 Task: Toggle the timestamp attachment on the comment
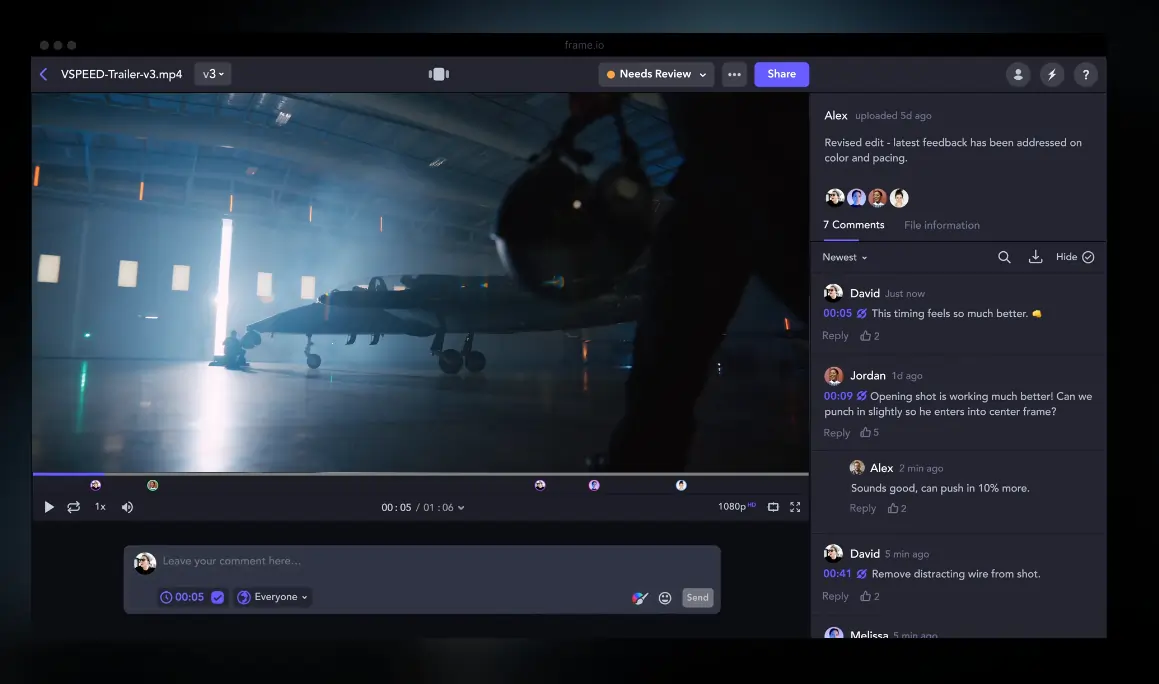pos(218,597)
